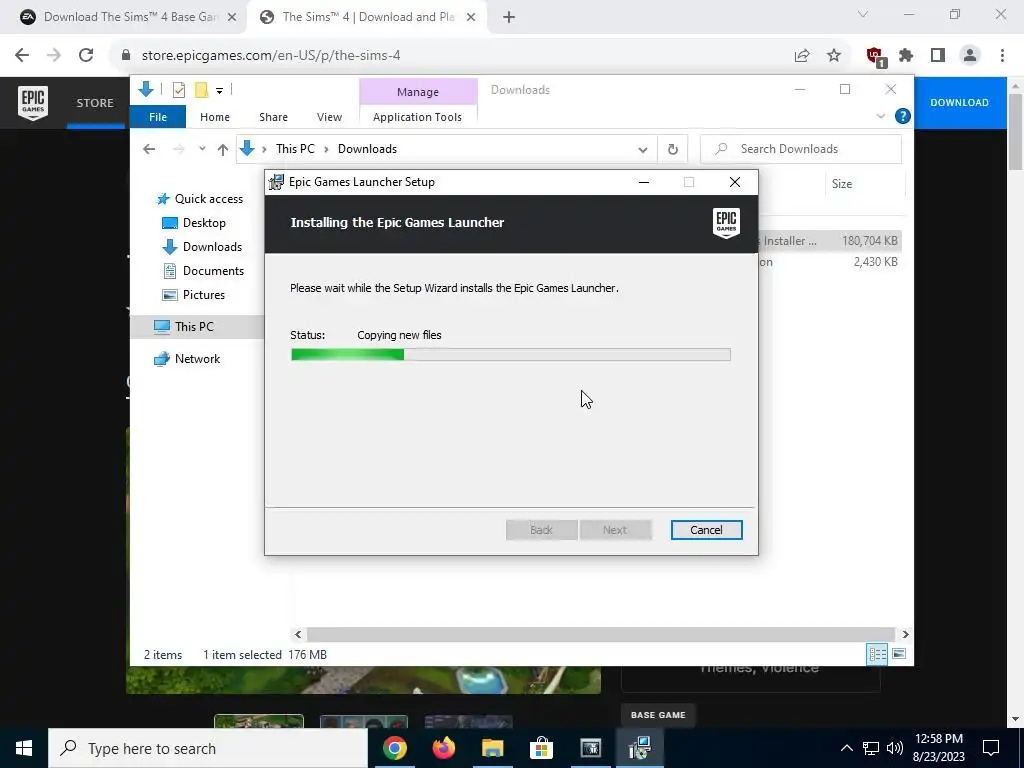Image resolution: width=1024 pixels, height=768 pixels.
Task: Open the Share ribbon tab
Action: coord(273,117)
